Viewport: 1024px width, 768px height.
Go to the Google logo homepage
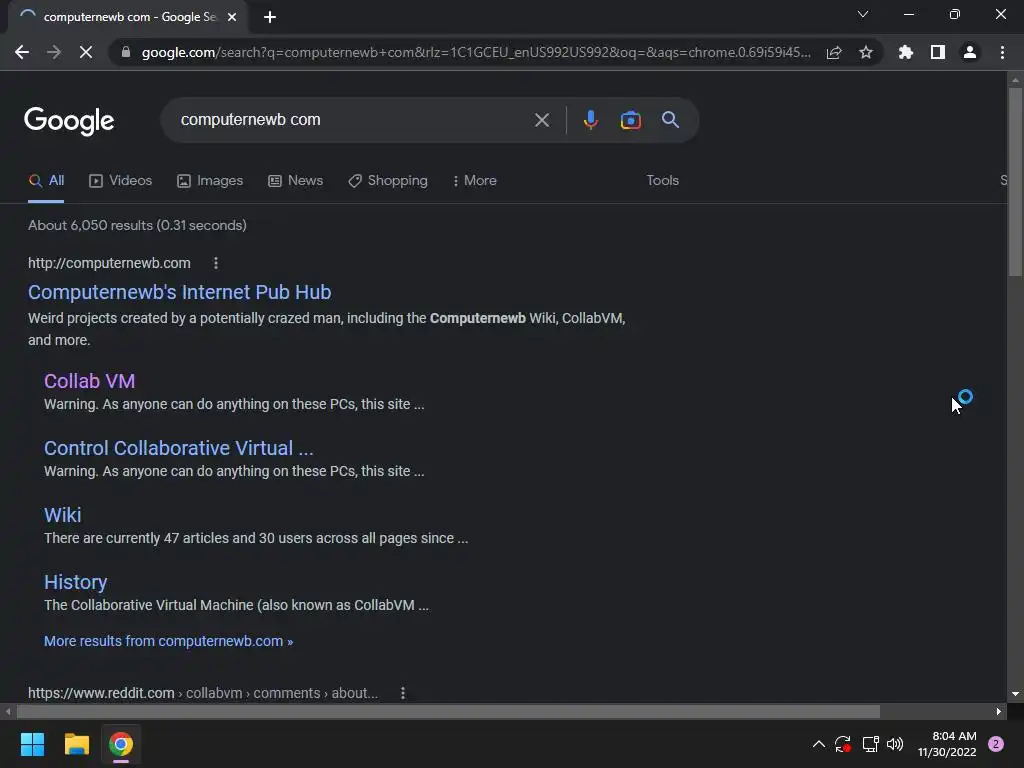point(69,121)
